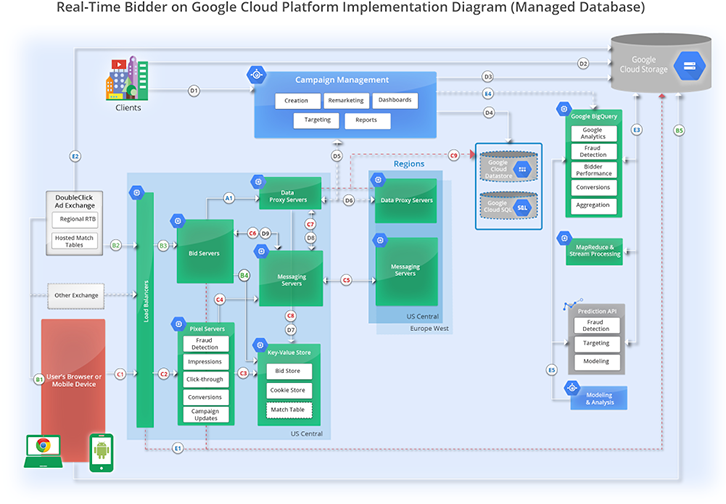Click the Load Balancers vertical bar
The image size is (726, 504).
(x=145, y=310)
